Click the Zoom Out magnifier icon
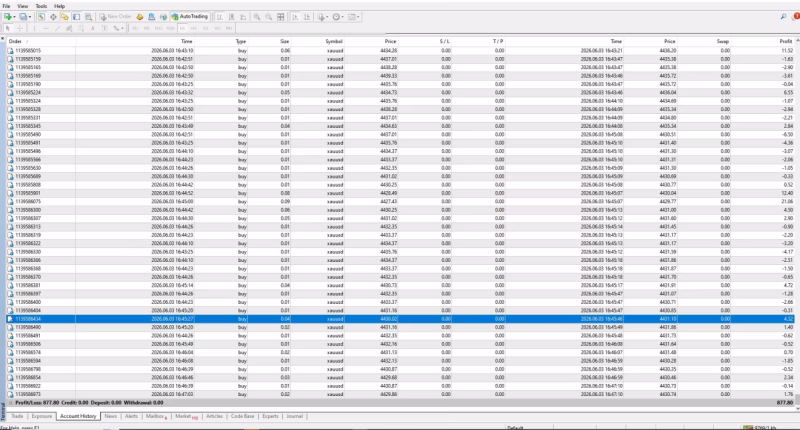Viewport: 800px width, 430px height. [268, 17]
